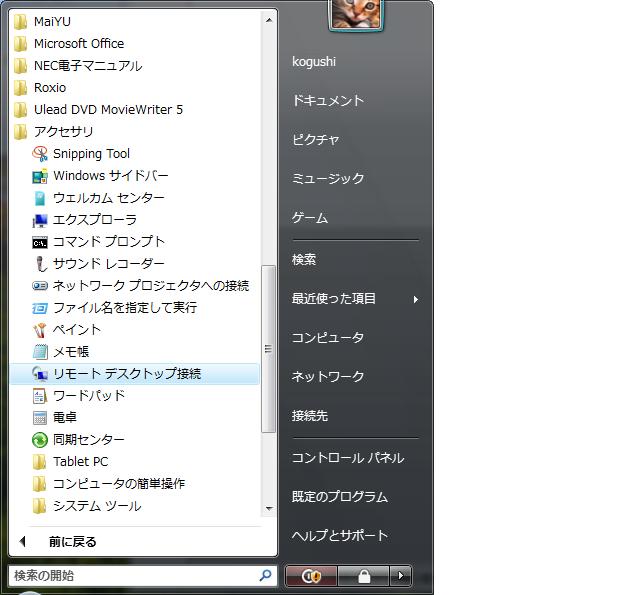Click the ワードパッド icon

[40, 396]
